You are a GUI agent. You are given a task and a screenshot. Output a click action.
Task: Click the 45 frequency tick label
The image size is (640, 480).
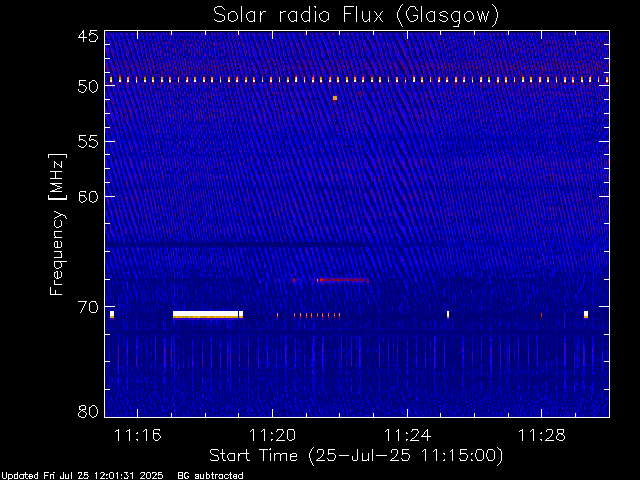click(88, 36)
